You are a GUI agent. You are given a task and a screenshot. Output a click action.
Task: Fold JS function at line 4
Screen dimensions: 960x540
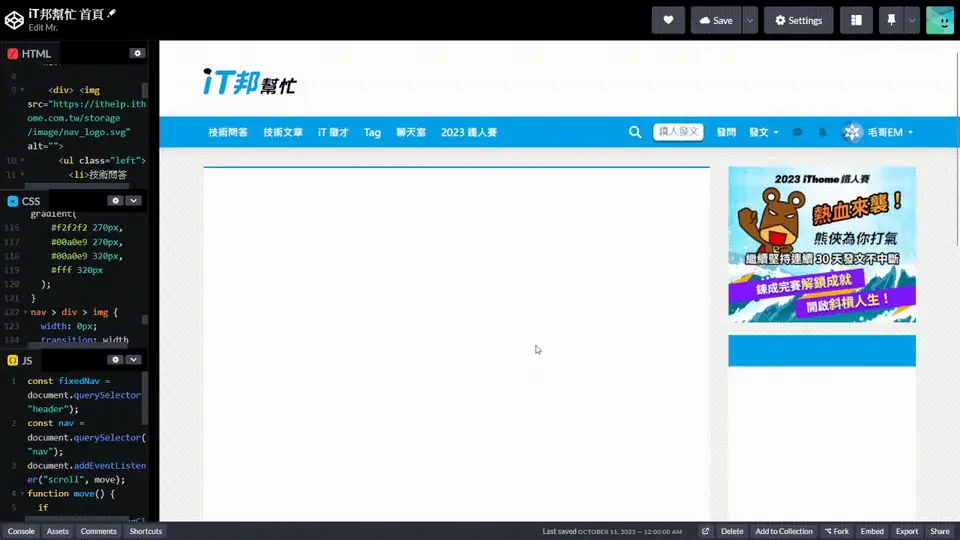tap(23, 493)
